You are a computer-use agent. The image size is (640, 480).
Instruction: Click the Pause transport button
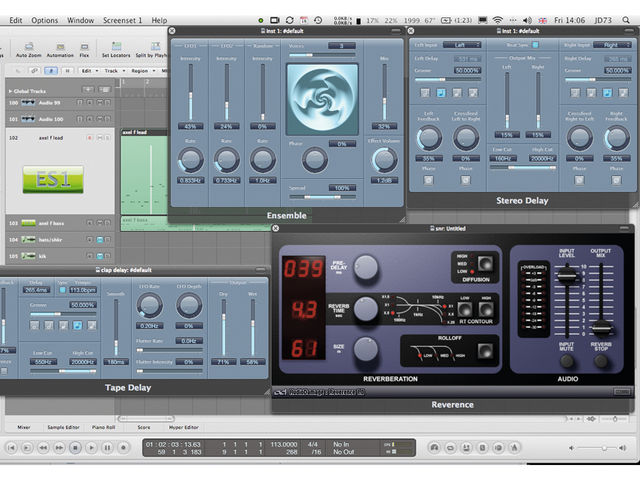(x=107, y=448)
